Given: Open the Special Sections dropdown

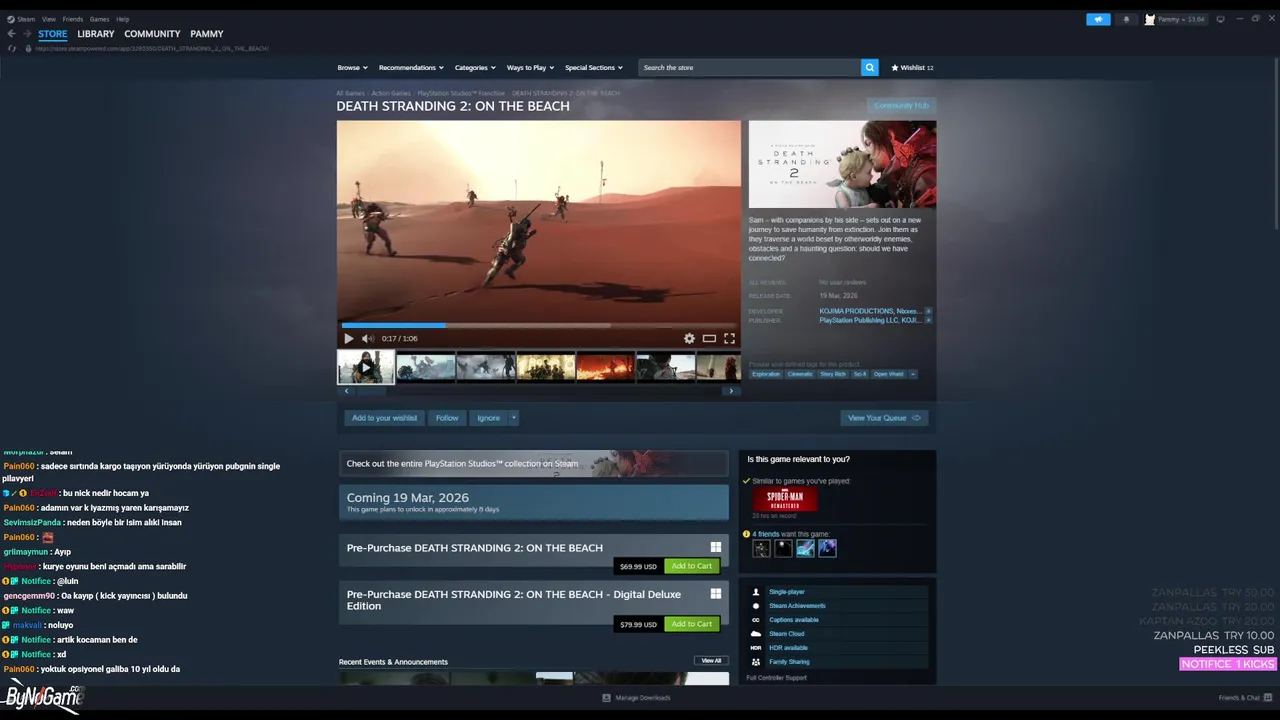Looking at the screenshot, I should click(594, 68).
